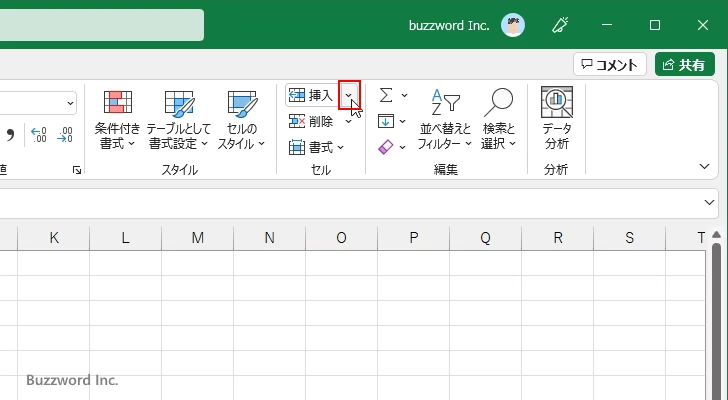This screenshot has height=400, width=728.
Task: Expand the AutoSum dropdown arrow
Action: tap(404, 95)
